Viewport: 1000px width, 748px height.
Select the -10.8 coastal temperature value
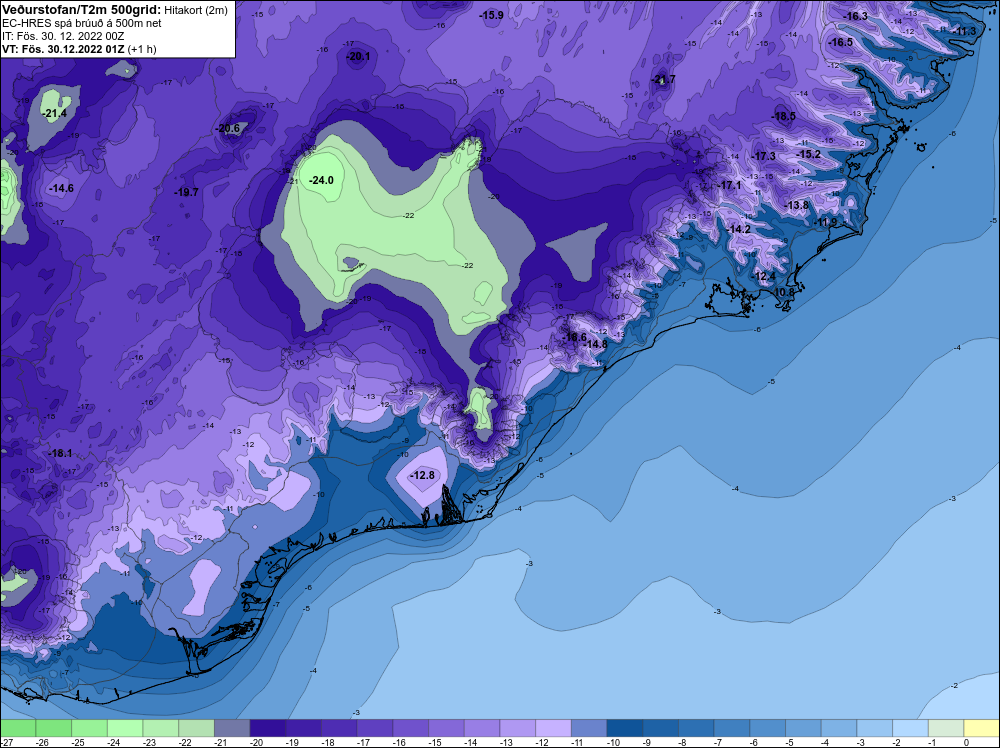(x=783, y=292)
